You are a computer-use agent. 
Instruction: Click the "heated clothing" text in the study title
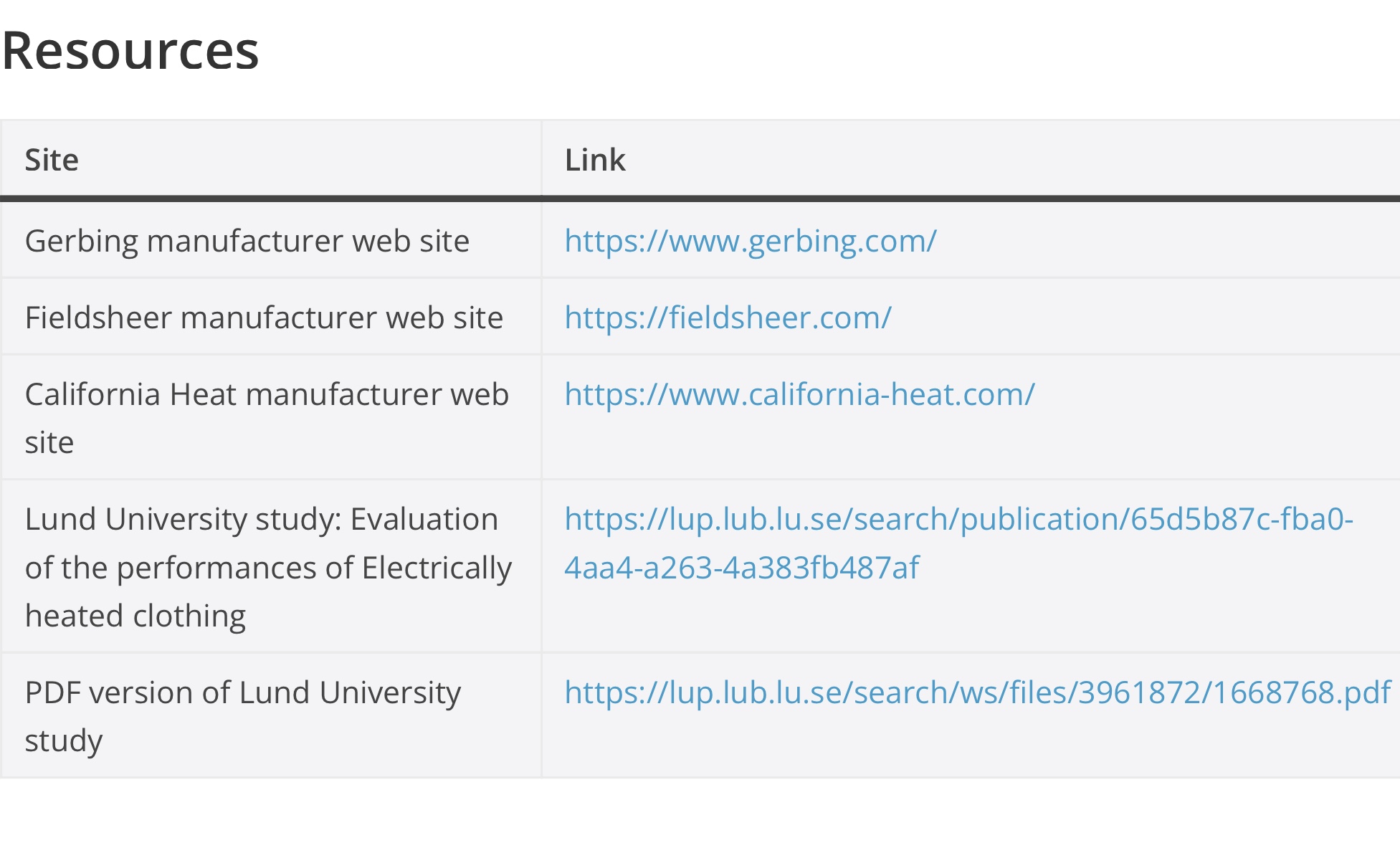[135, 616]
